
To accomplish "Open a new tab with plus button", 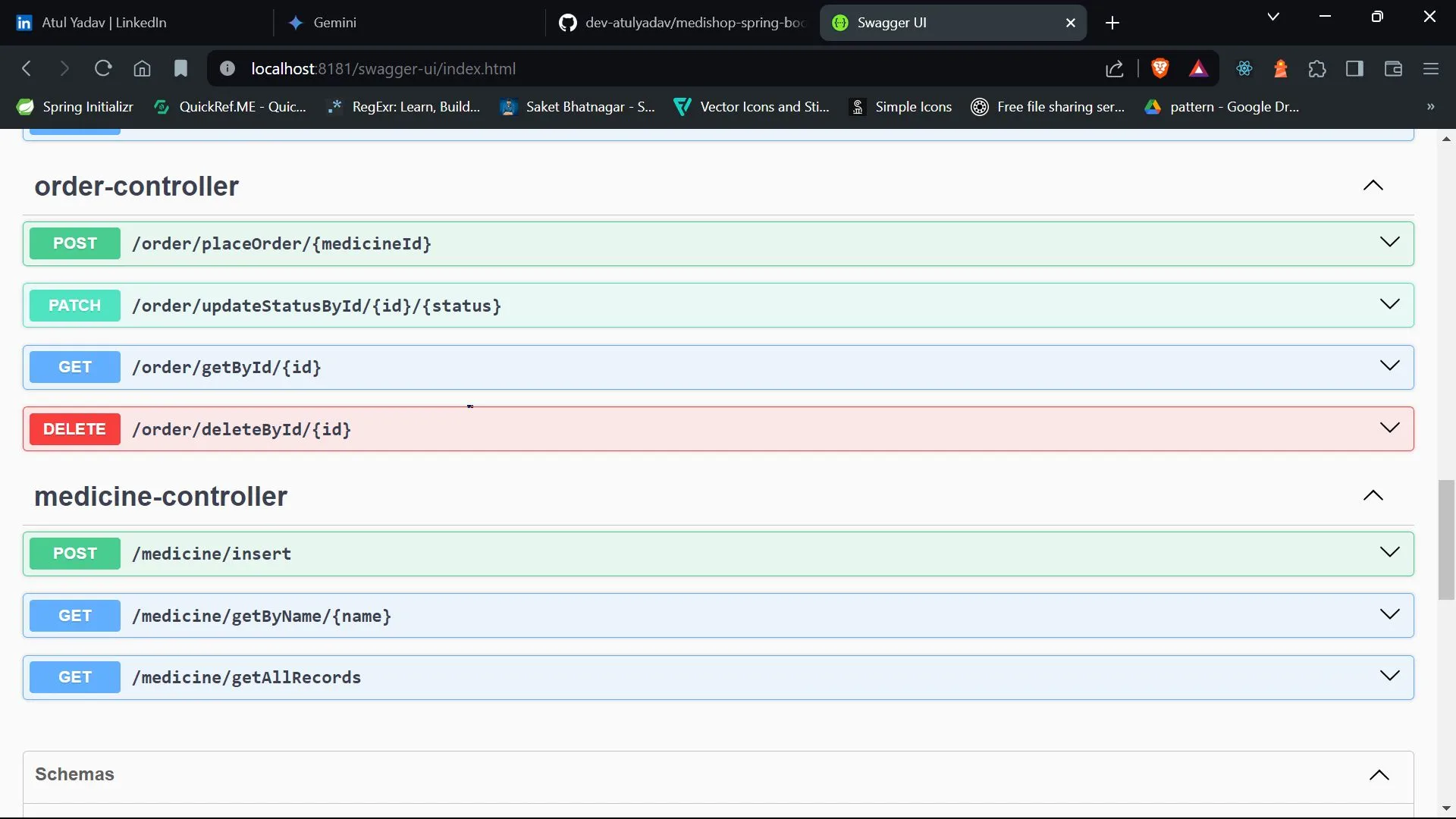I will (1112, 23).
